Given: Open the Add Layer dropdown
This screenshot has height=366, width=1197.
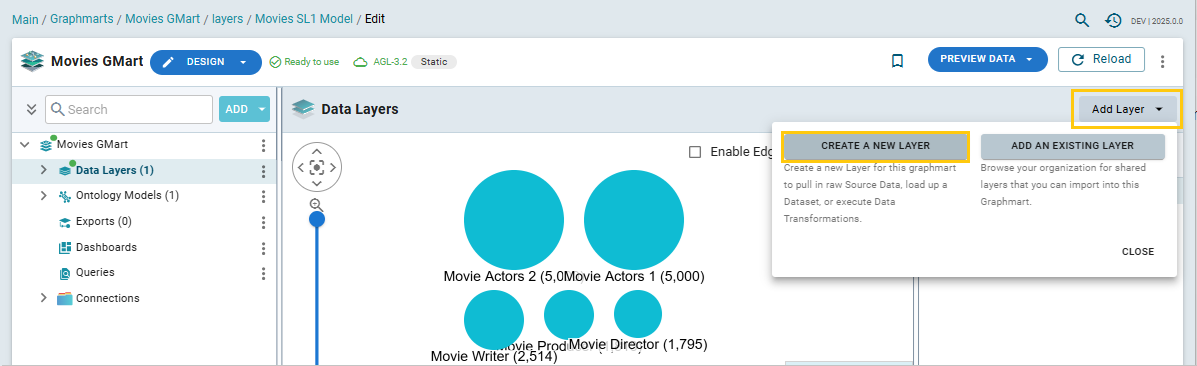Looking at the screenshot, I should (1127, 109).
